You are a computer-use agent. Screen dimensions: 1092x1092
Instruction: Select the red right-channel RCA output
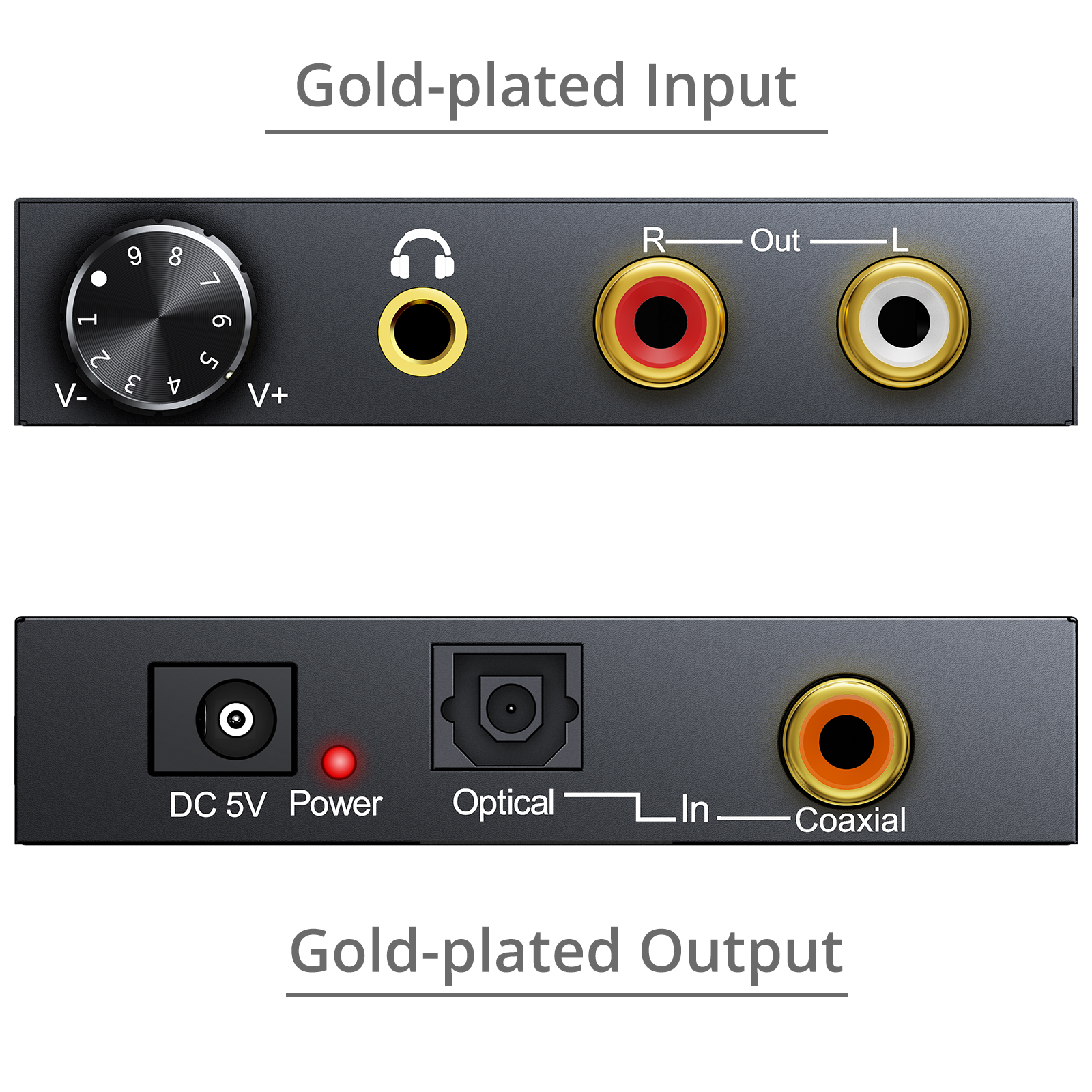661,322
